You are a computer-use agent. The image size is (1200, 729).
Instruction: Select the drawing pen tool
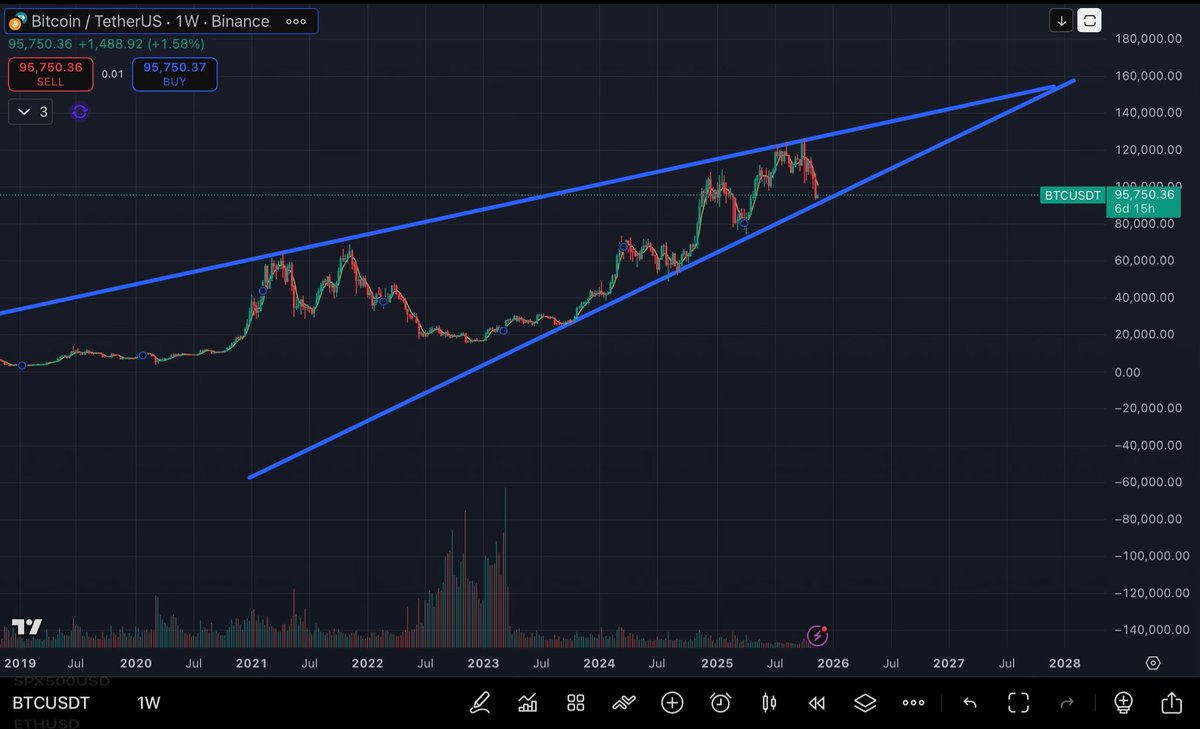pos(480,702)
